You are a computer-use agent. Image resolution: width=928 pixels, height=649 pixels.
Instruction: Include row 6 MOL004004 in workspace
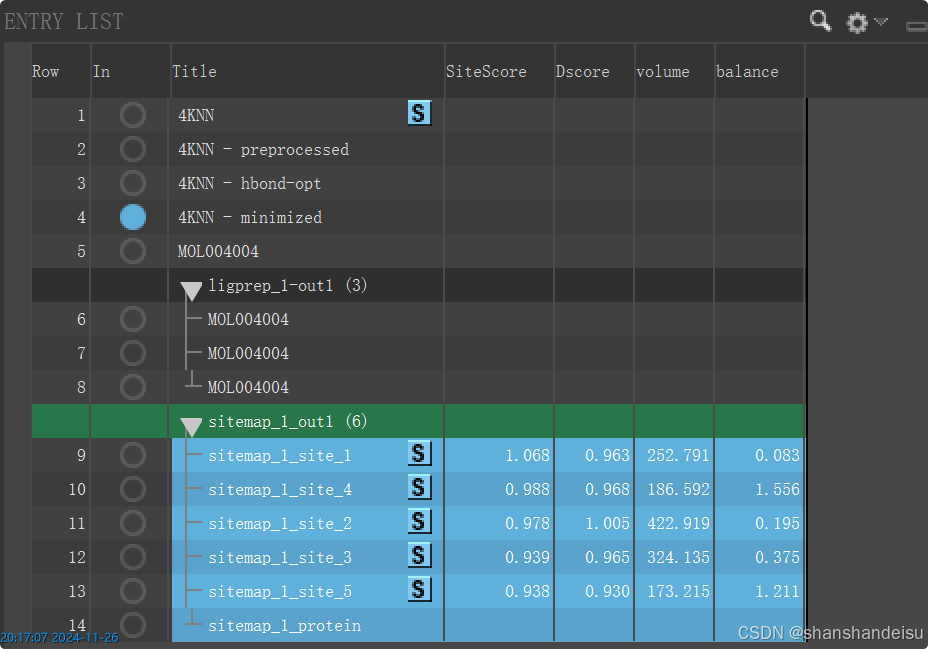133,319
